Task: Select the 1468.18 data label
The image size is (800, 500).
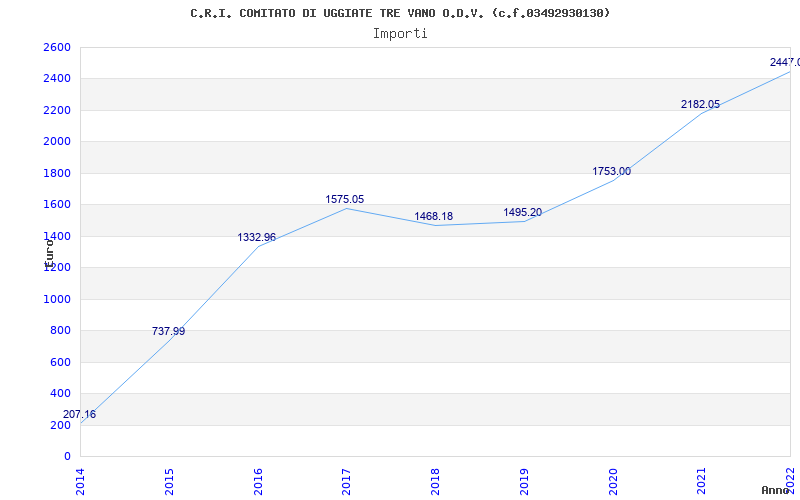Action: click(x=433, y=216)
